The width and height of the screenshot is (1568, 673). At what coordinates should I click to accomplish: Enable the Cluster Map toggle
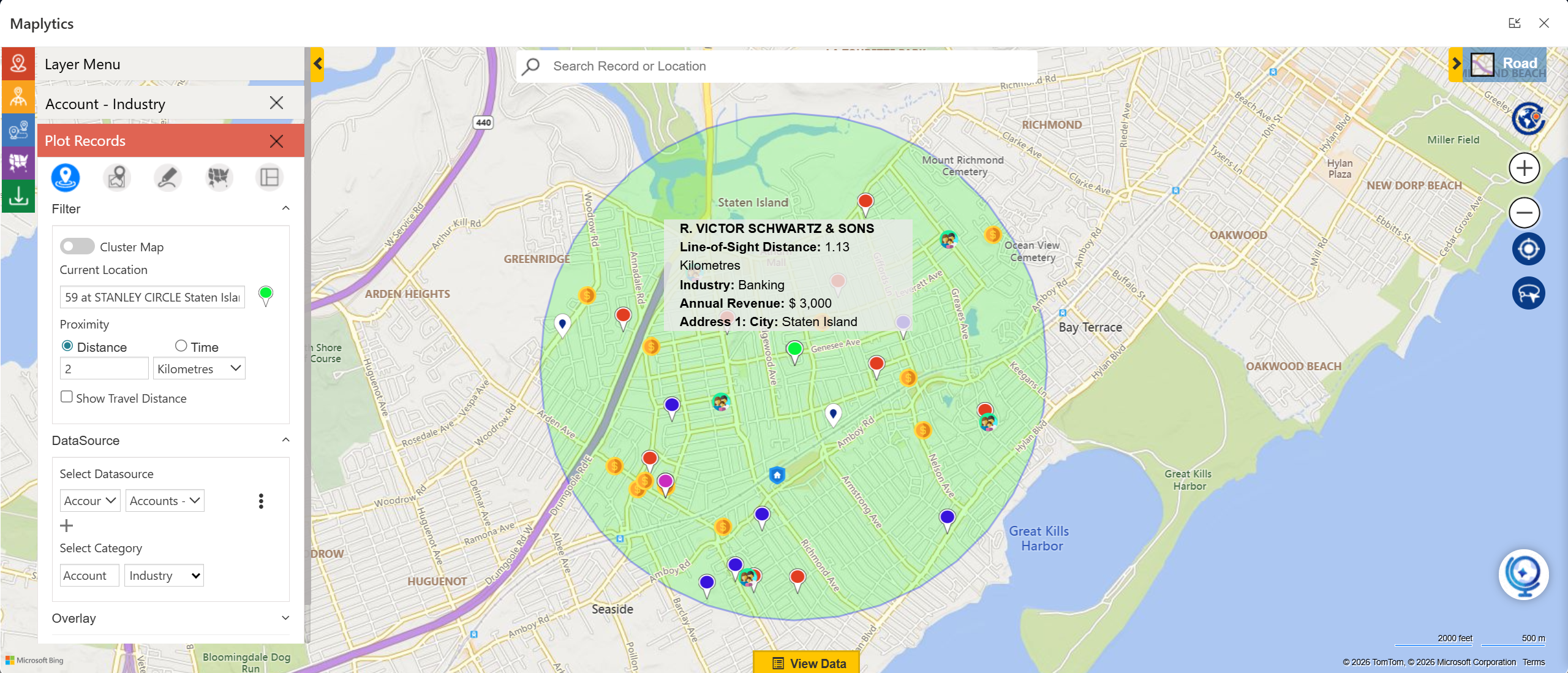click(x=77, y=246)
